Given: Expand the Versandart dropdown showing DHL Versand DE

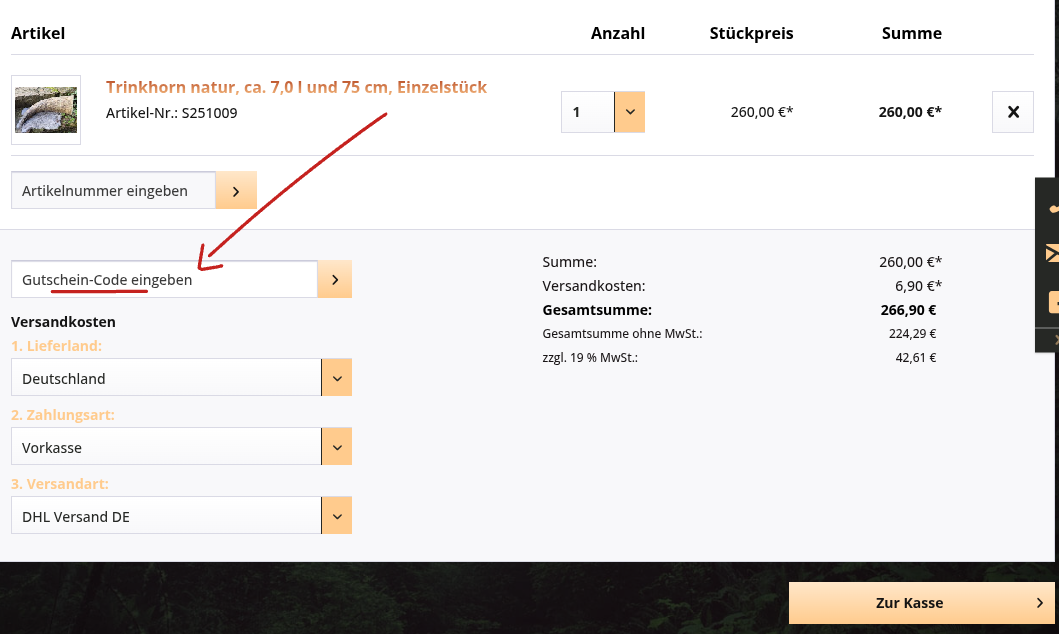Looking at the screenshot, I should [x=337, y=515].
